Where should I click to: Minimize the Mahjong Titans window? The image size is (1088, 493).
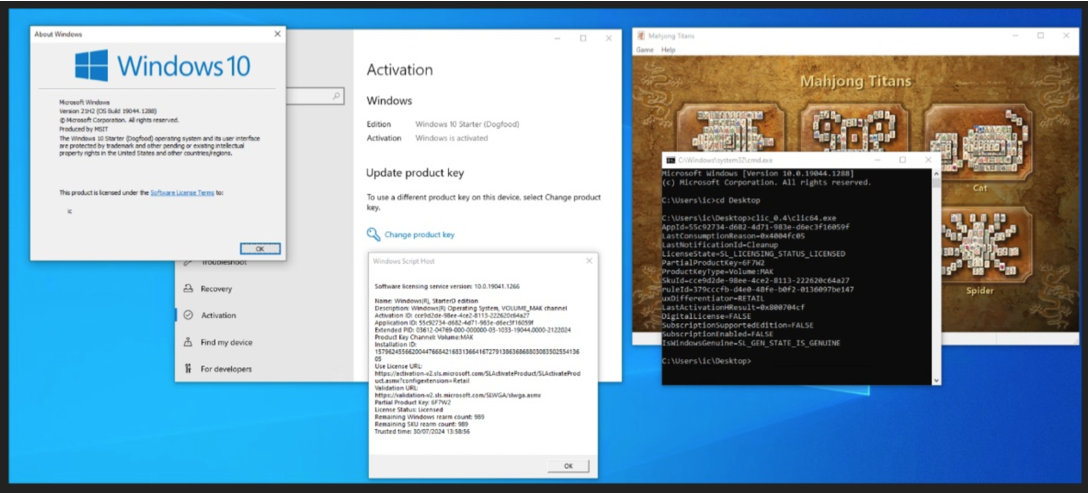tap(1013, 36)
